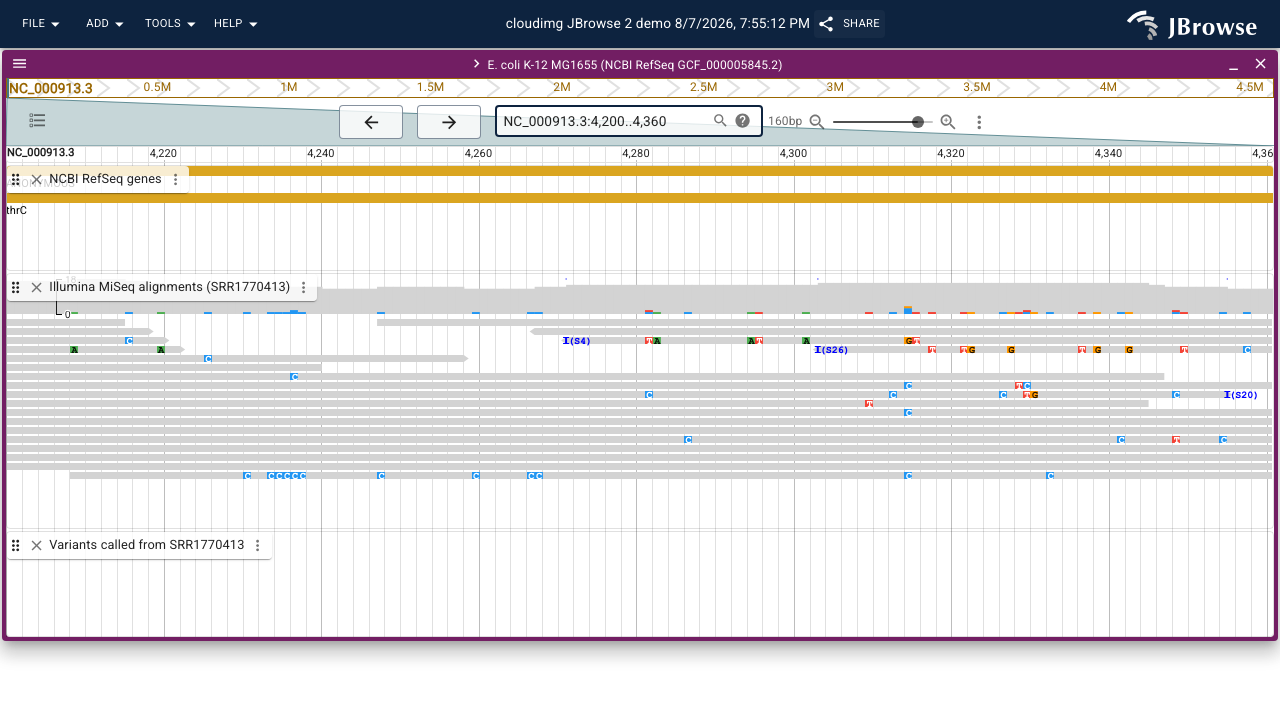The width and height of the screenshot is (1280, 720).
Task: Open the track selector list icon
Action: [x=38, y=121]
